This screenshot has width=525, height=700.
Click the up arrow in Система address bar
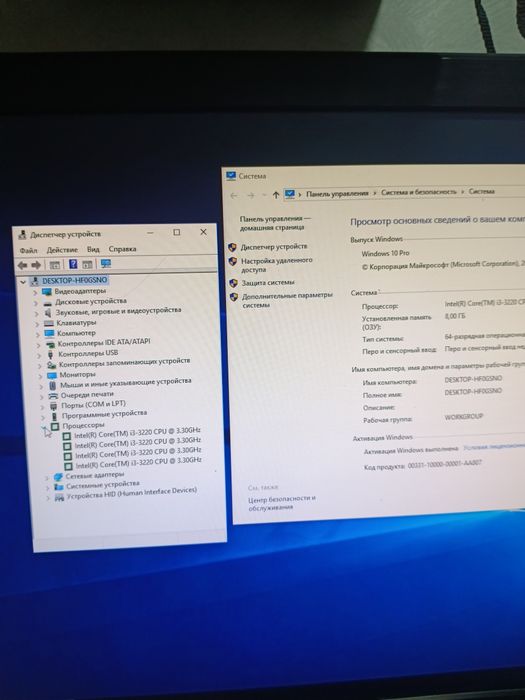(275, 195)
